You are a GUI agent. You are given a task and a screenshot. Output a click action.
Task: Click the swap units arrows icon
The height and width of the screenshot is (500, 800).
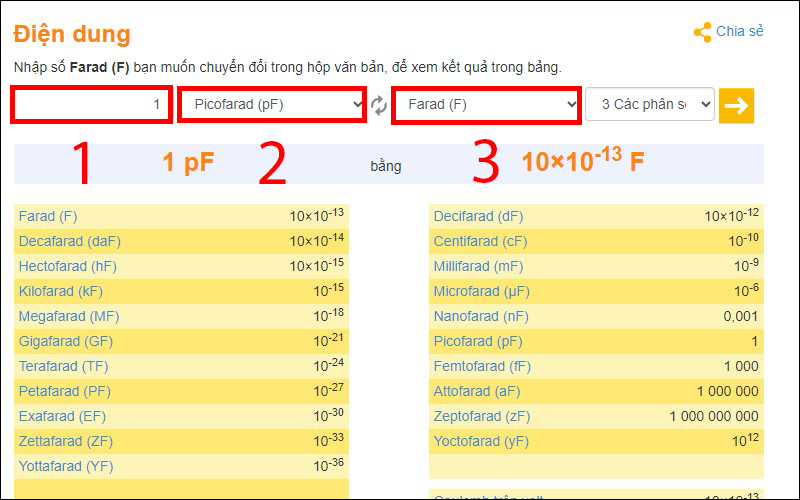[379, 106]
